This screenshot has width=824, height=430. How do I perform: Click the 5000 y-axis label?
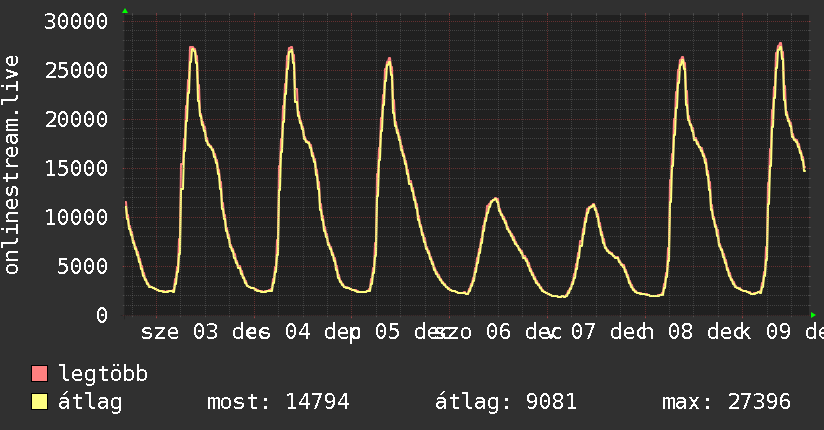83,266
